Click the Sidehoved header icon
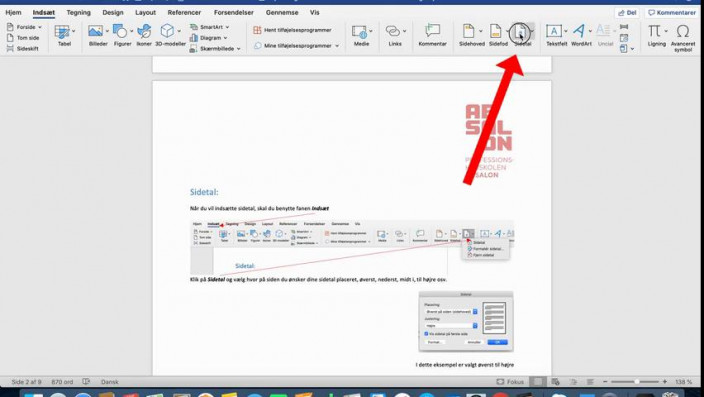 (x=468, y=31)
